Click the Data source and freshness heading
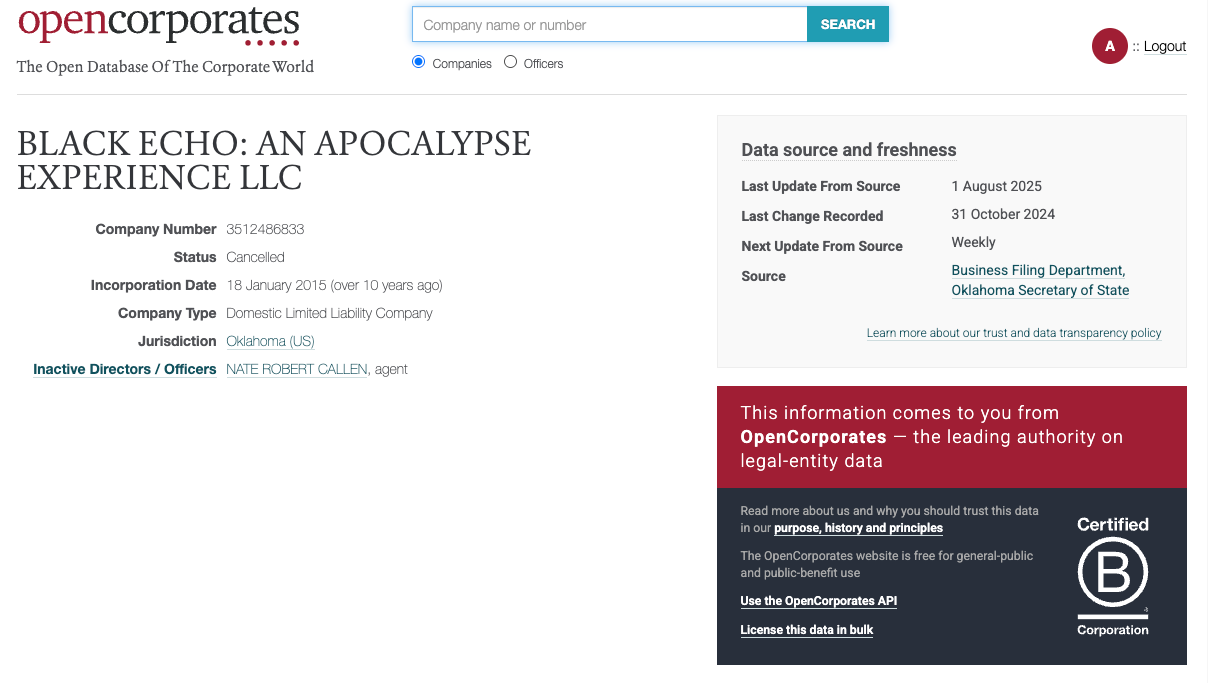Screen dimensions: 1208x683 tap(848, 150)
